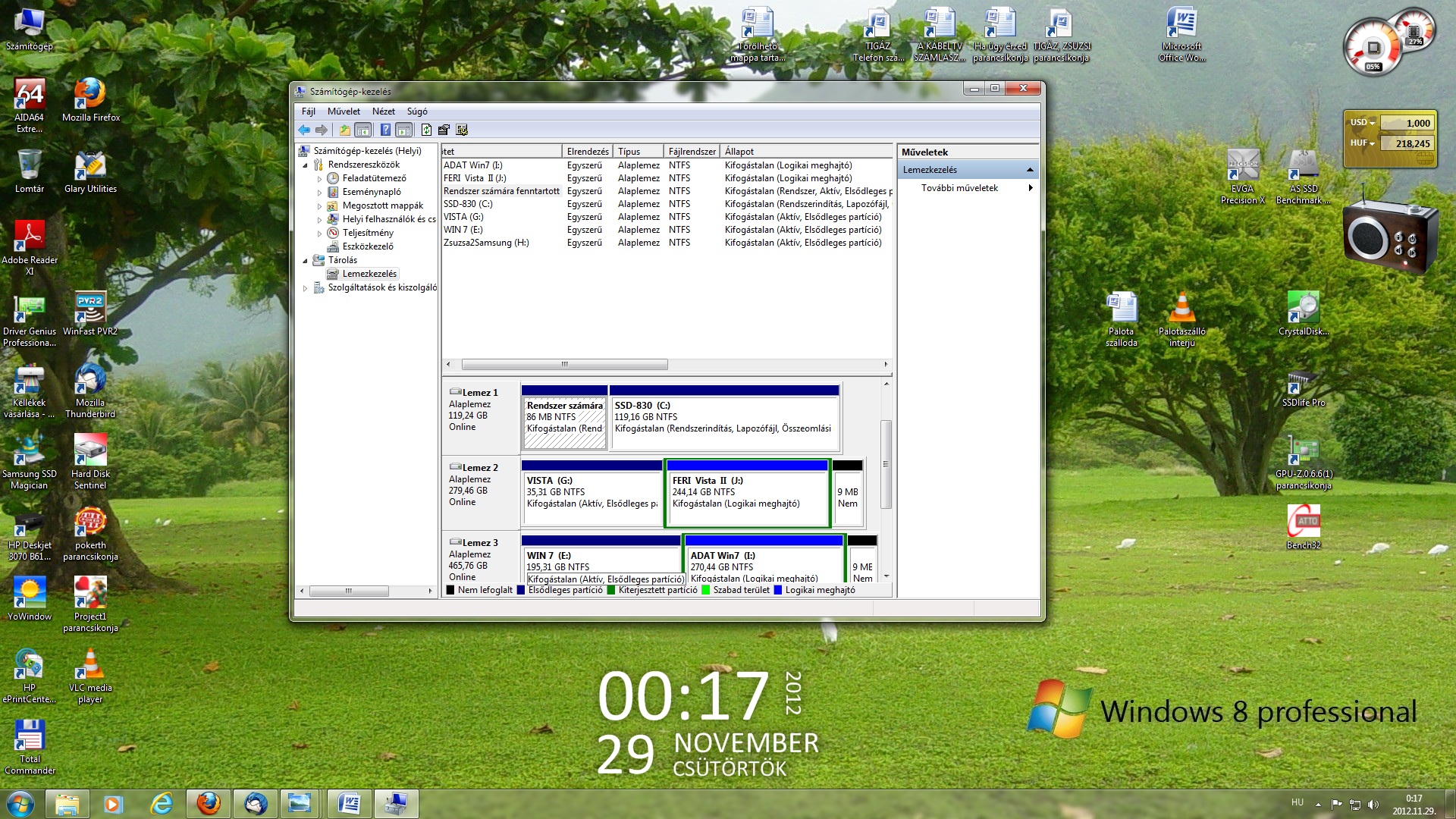This screenshot has width=1456, height=819.
Task: Open Help with the question mark icon
Action: (385, 130)
